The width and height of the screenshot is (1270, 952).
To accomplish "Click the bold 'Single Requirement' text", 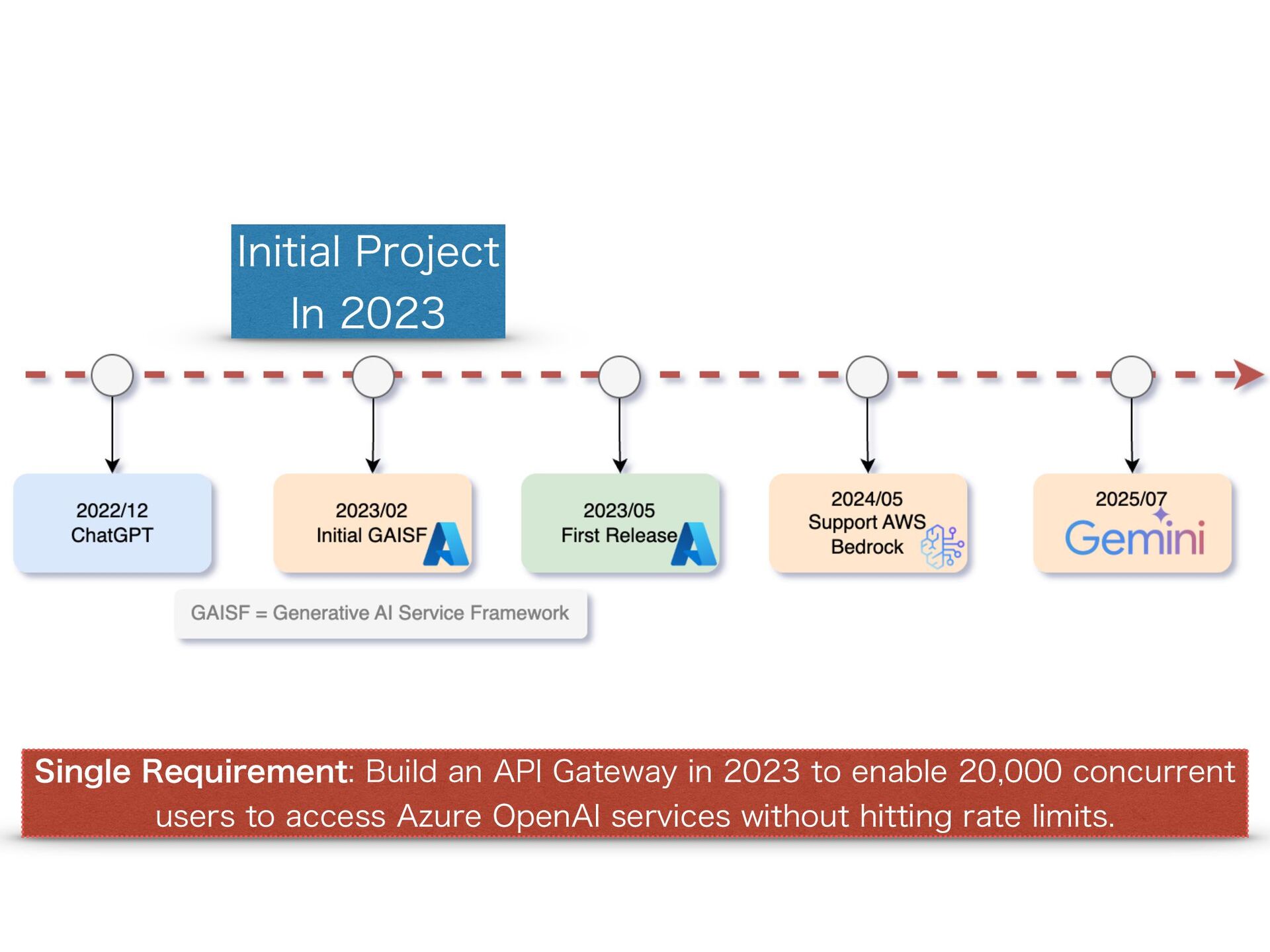I will pyautogui.click(x=191, y=772).
